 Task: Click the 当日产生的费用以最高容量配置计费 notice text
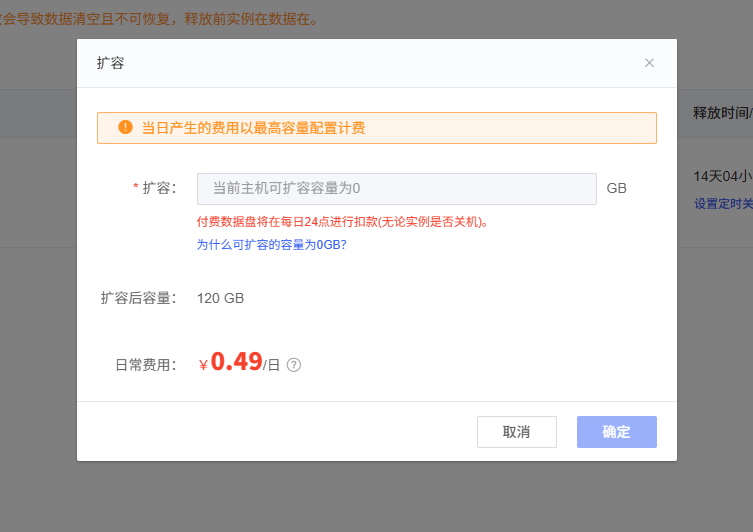254,128
